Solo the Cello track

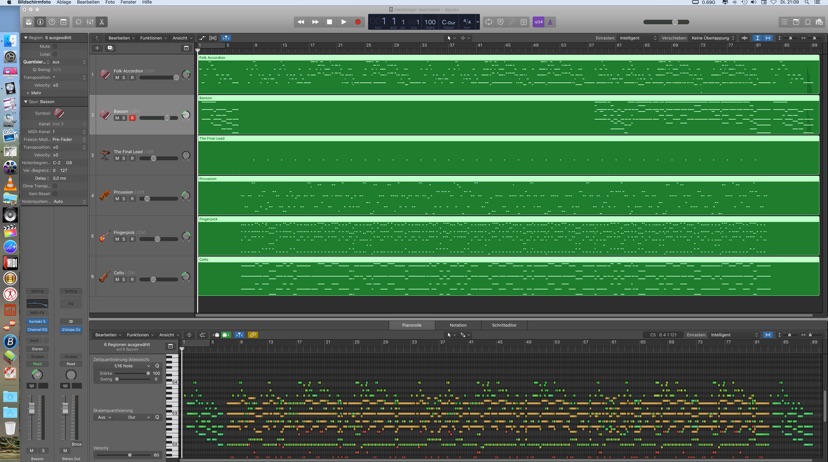click(x=124, y=279)
